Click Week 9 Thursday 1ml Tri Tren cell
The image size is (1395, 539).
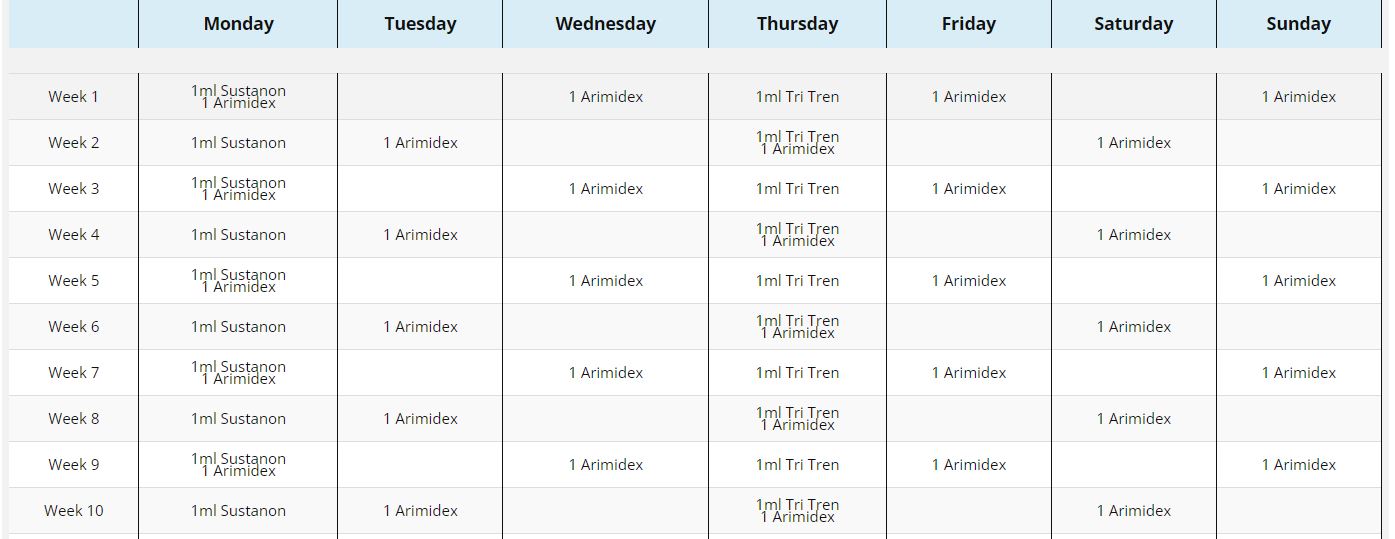[797, 465]
